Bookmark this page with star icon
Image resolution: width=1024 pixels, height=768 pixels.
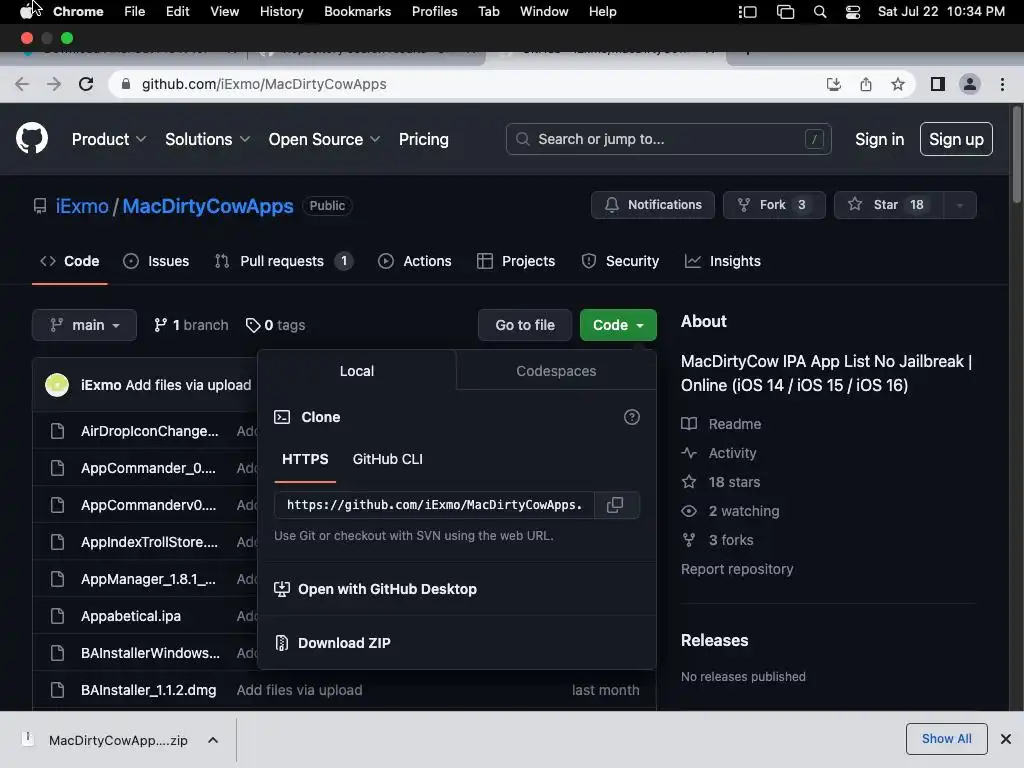coord(898,84)
